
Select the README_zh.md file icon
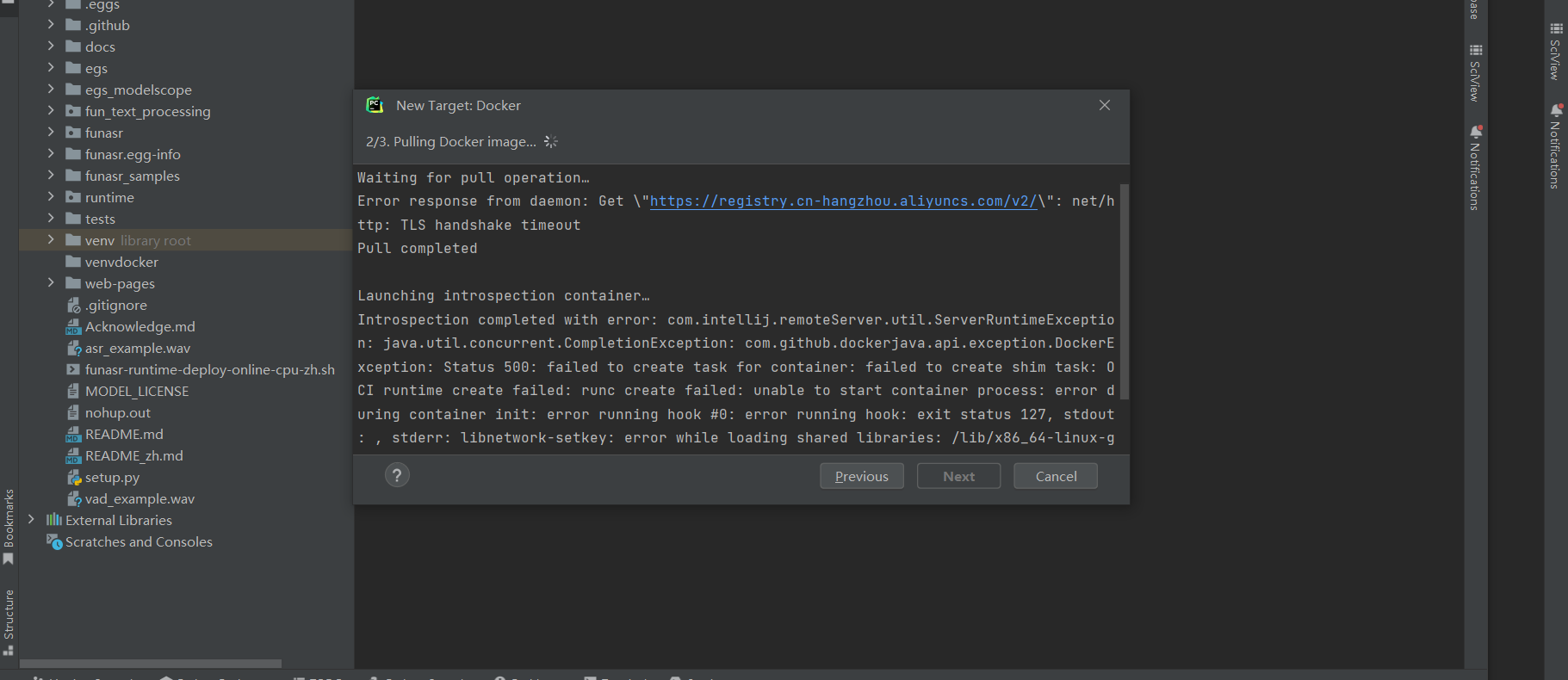click(73, 455)
